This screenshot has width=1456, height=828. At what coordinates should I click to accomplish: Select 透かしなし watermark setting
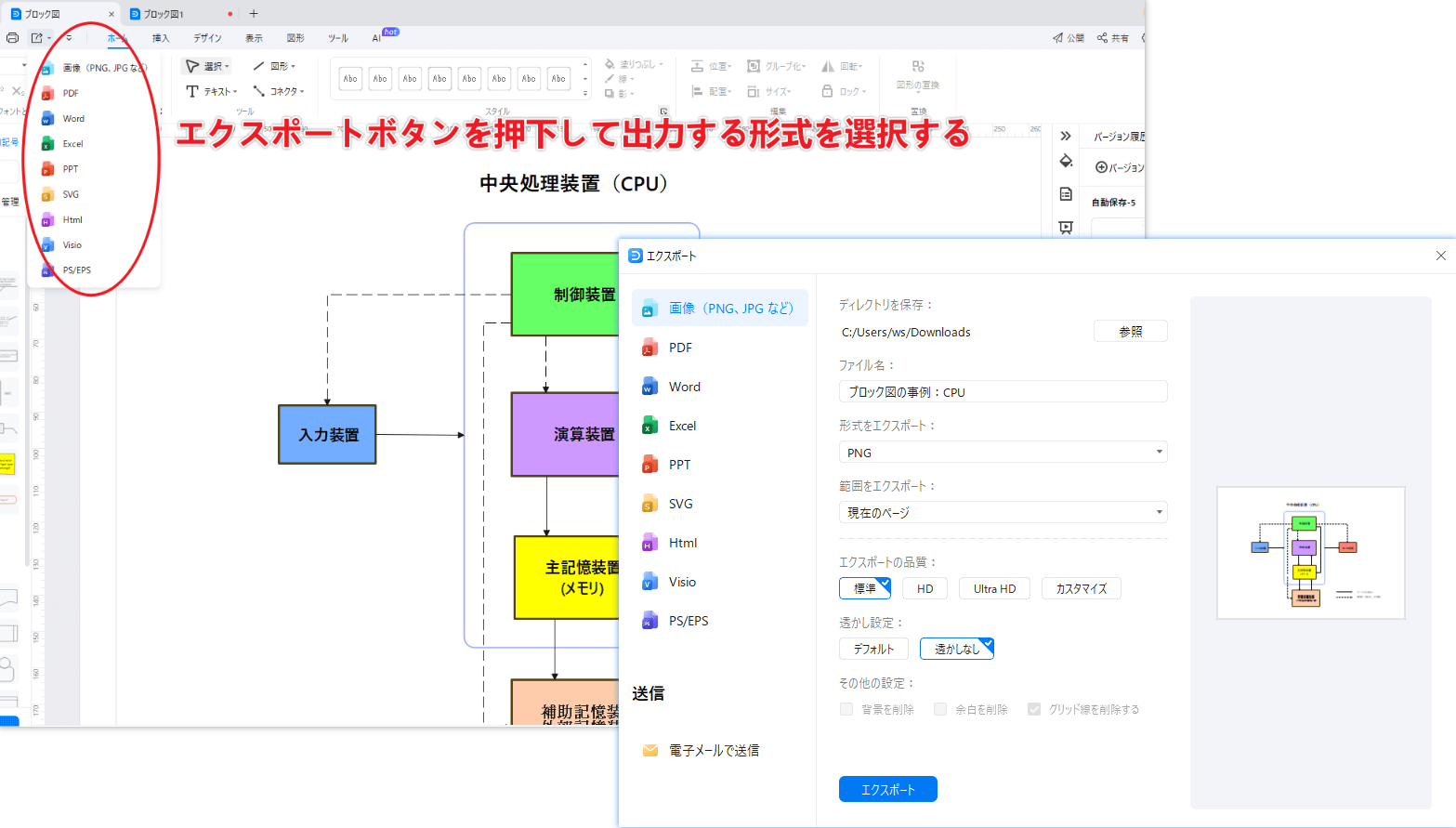957,649
